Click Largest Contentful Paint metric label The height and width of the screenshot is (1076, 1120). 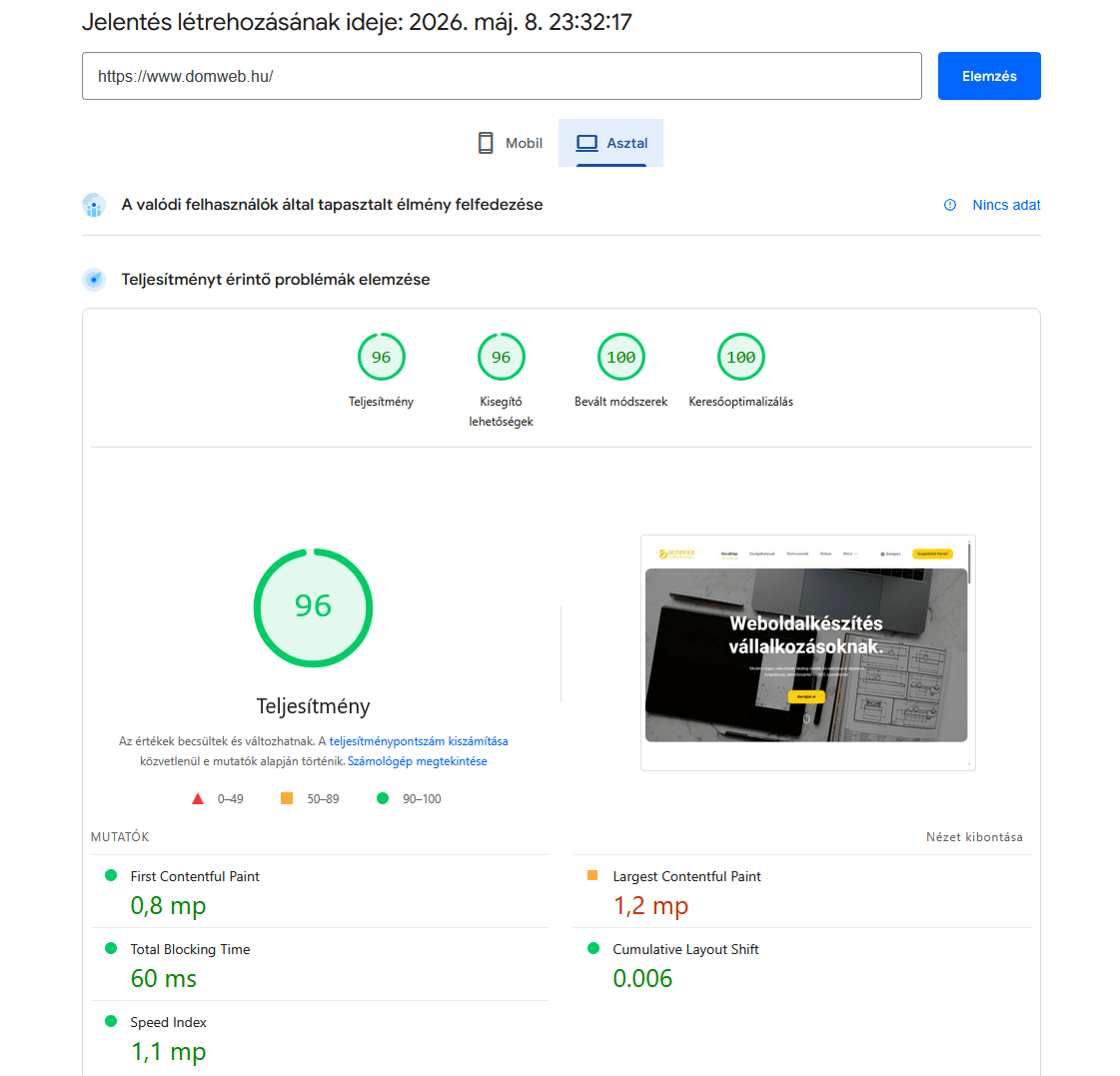(x=686, y=876)
